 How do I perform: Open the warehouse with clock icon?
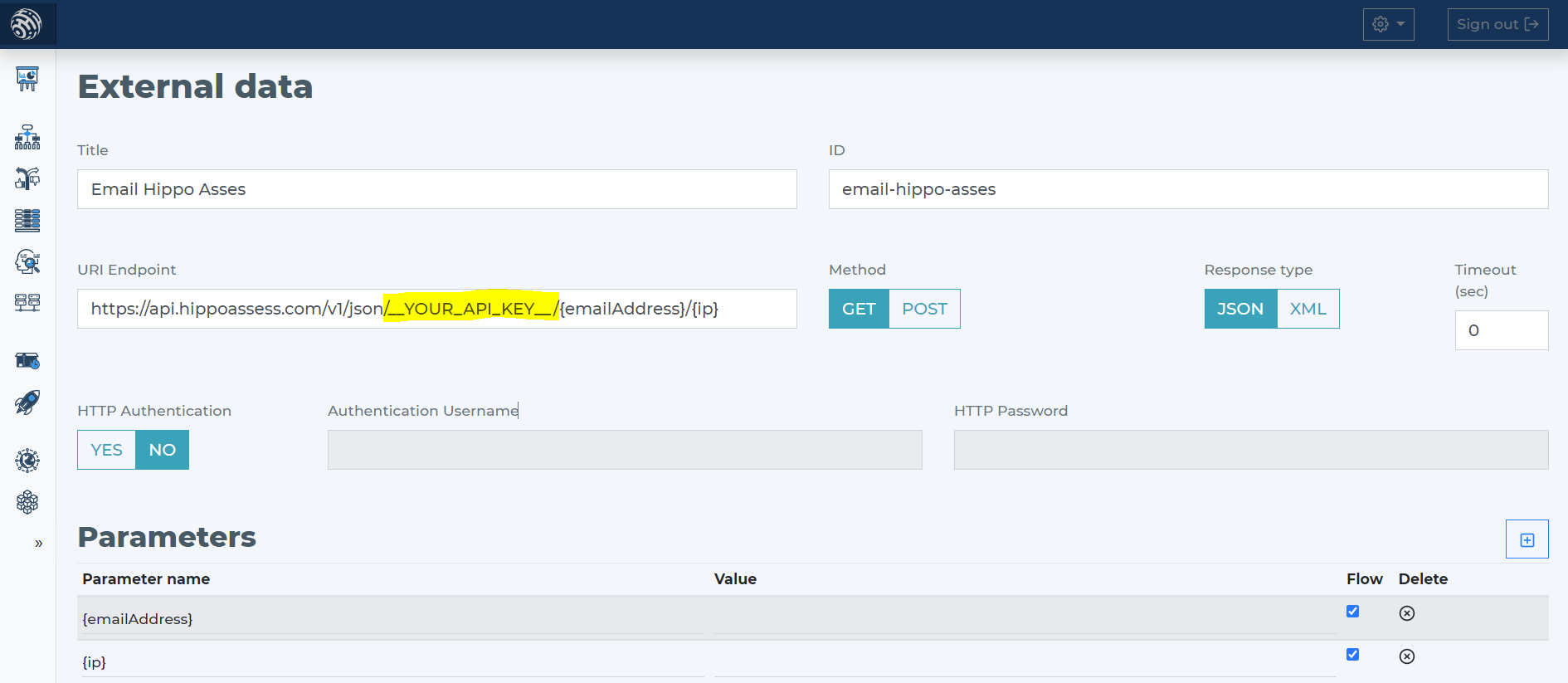27,361
